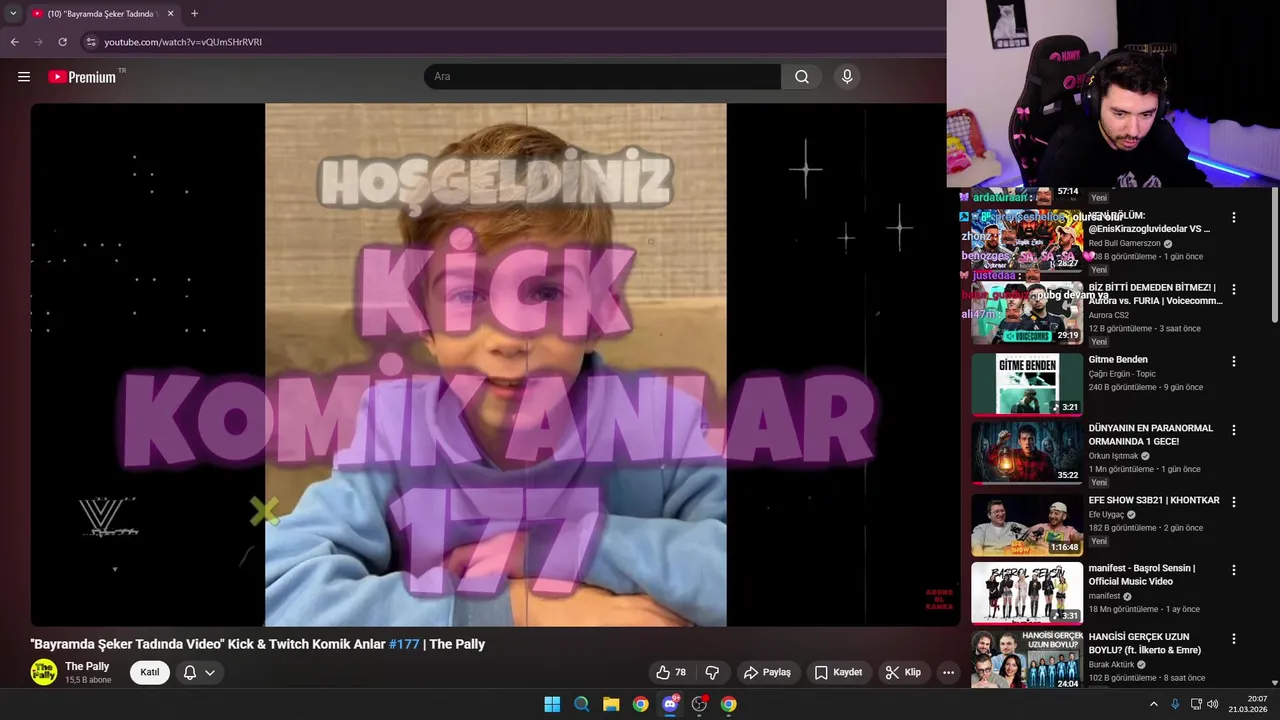This screenshot has width=1280, height=720.
Task: Open first Chrome icon on taskbar
Action: [640, 704]
